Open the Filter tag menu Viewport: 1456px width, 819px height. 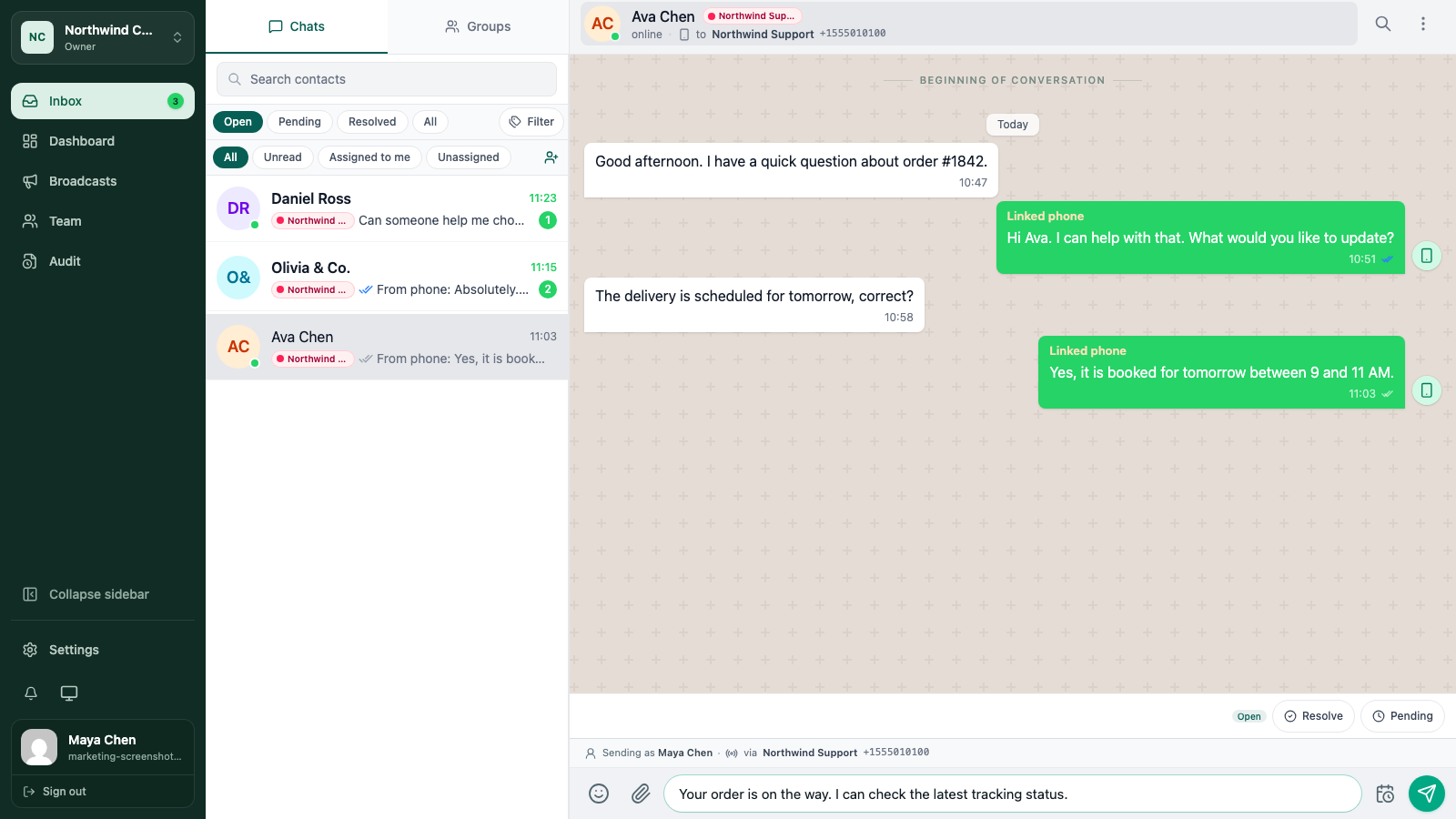tap(531, 122)
